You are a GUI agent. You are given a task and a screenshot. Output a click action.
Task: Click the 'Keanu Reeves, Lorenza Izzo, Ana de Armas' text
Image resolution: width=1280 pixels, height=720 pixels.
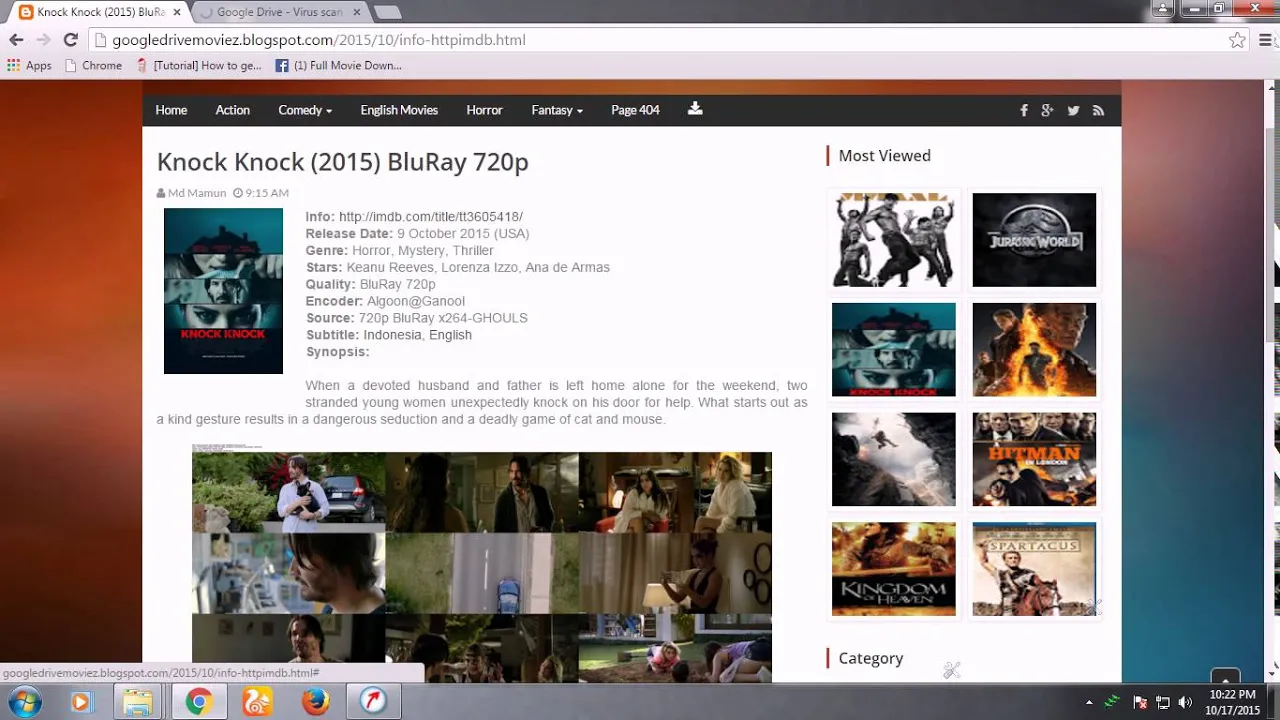(x=478, y=268)
